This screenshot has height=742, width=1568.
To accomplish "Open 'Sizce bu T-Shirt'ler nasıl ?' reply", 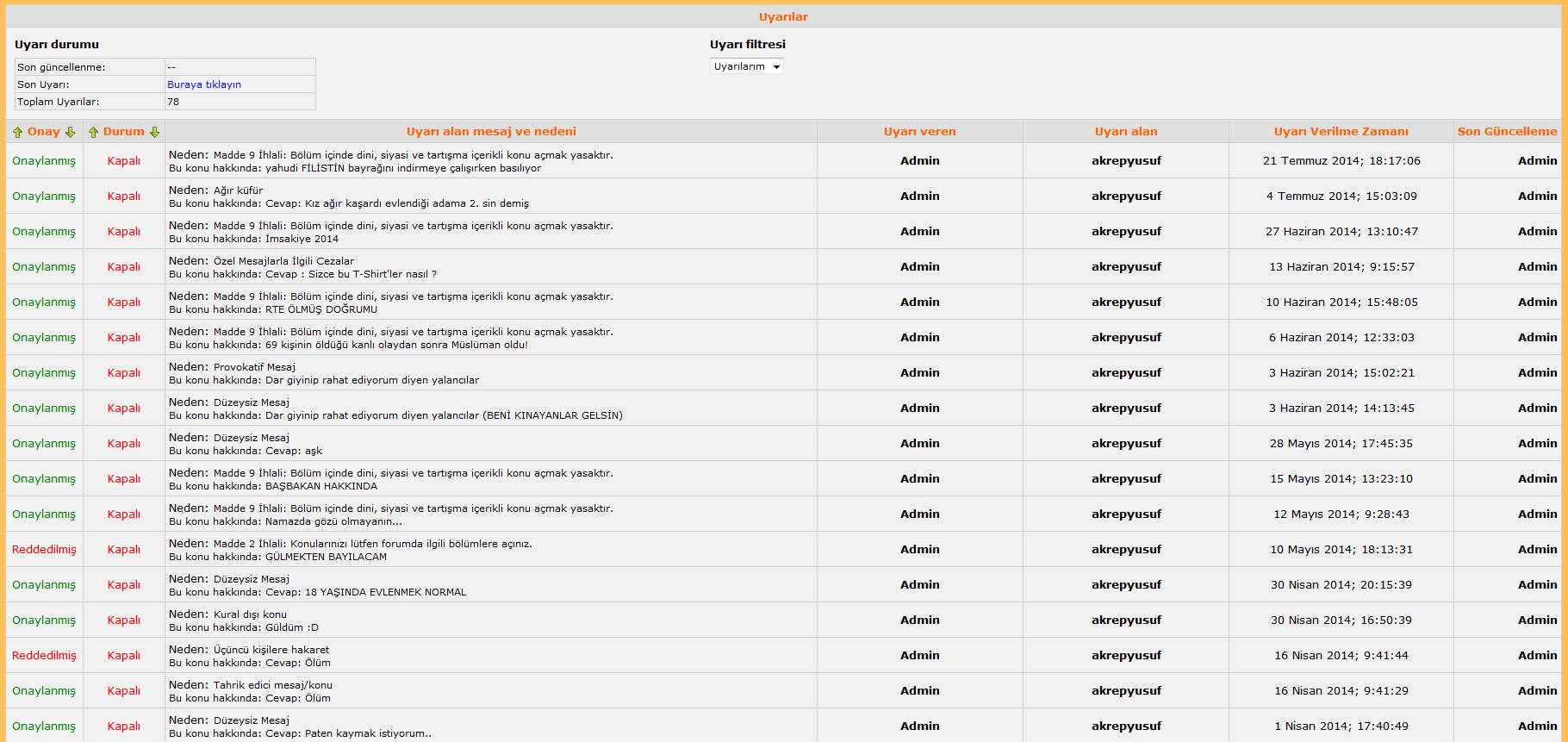I will point(351,275).
